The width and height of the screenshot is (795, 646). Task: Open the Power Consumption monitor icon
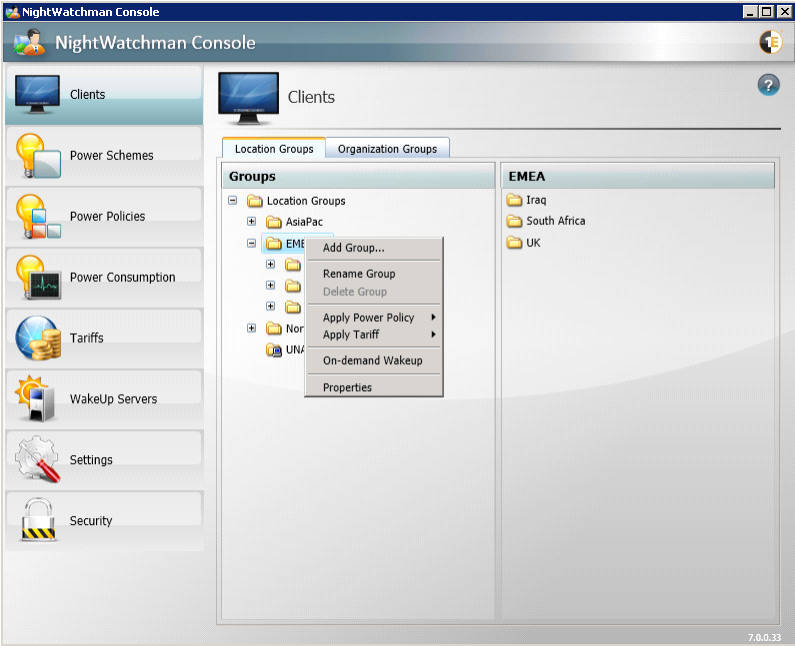(x=38, y=278)
